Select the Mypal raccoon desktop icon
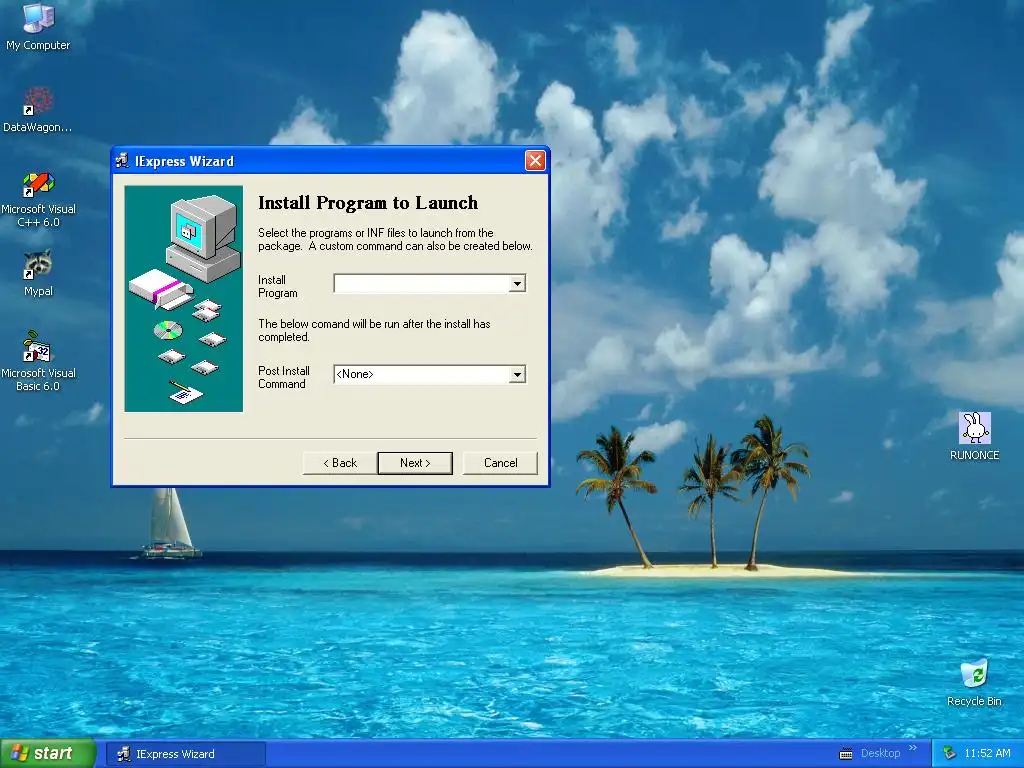Viewport: 1024px width, 768px height. (x=38, y=273)
